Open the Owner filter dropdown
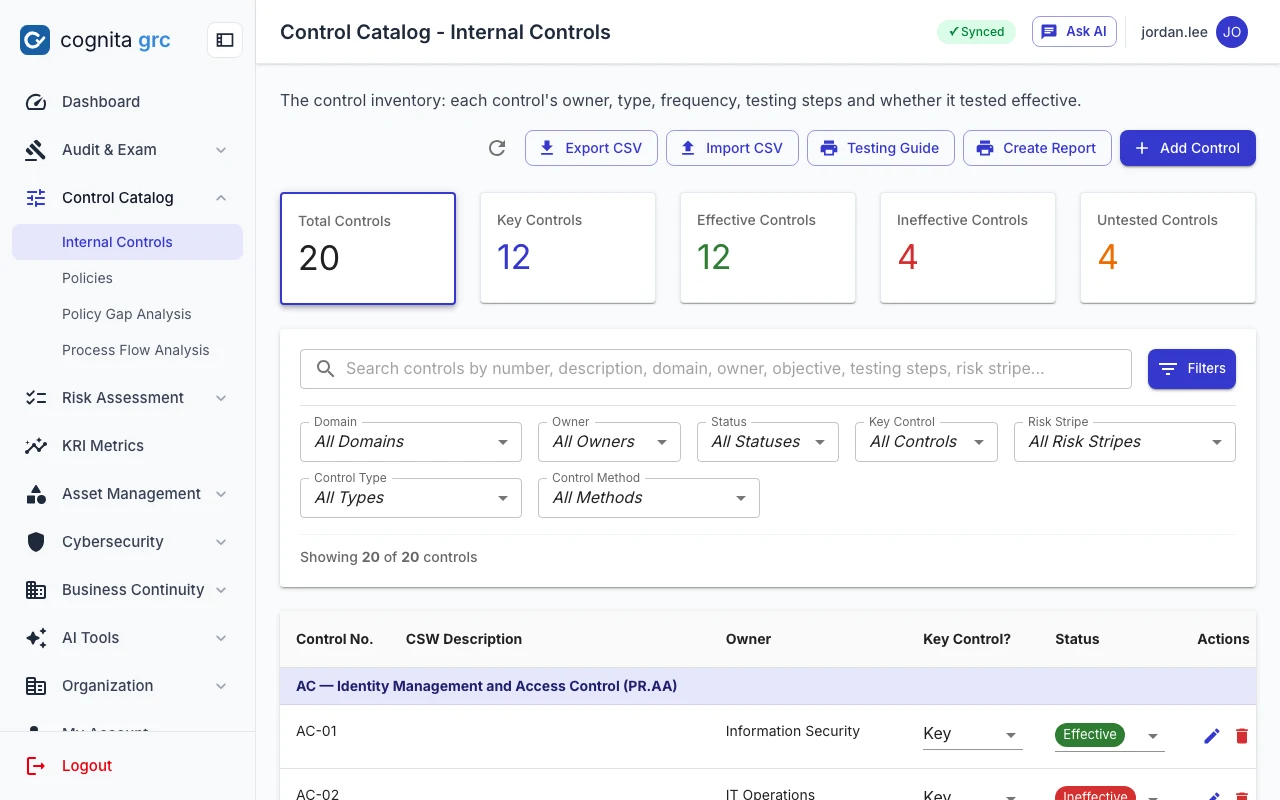This screenshot has height=800, width=1280. [609, 442]
